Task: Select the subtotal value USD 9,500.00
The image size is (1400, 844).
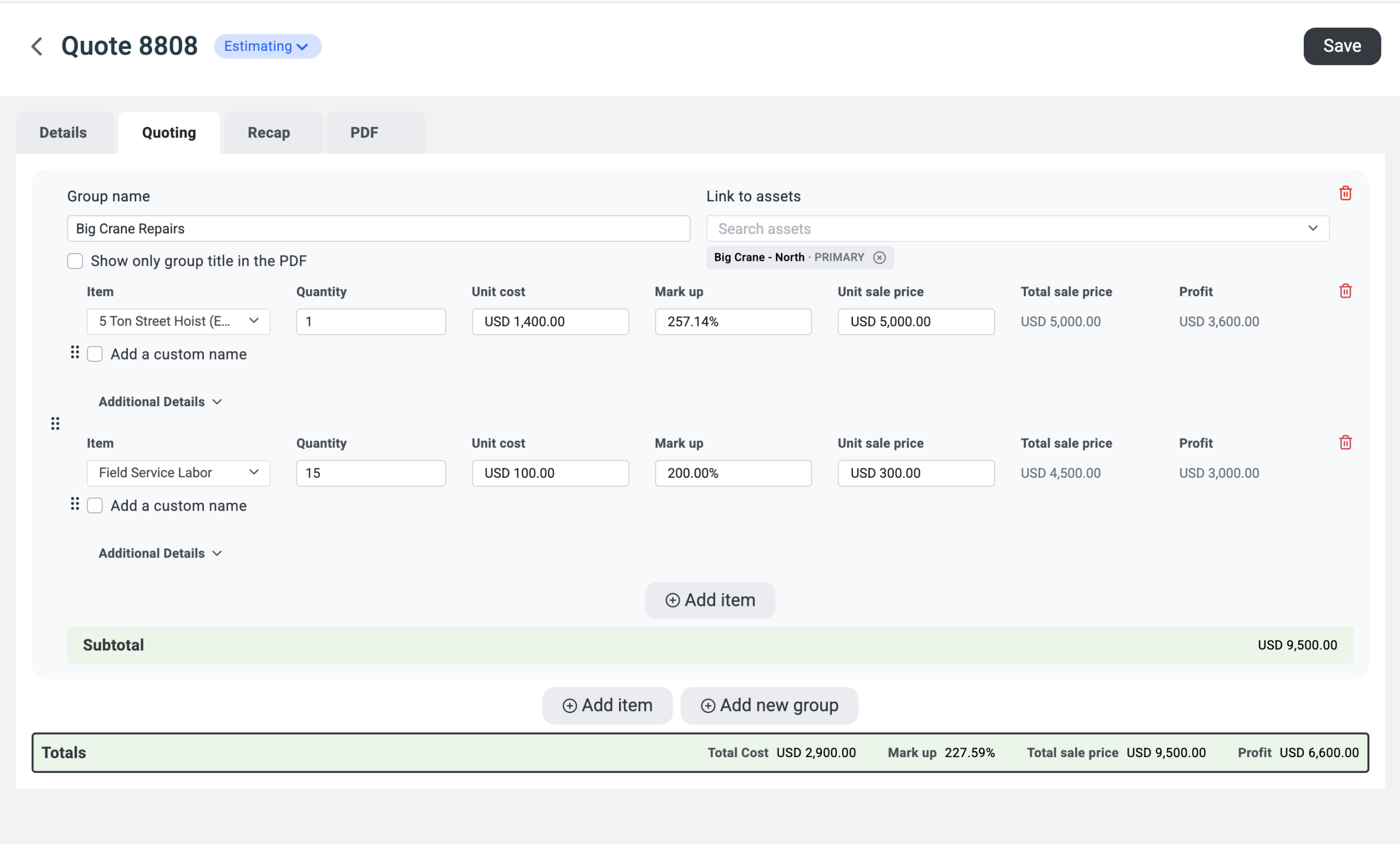Action: tap(1297, 644)
